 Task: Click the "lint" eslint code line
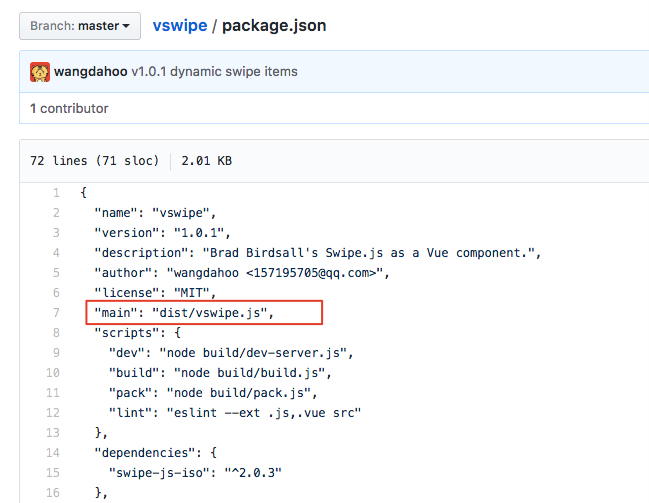pos(235,413)
